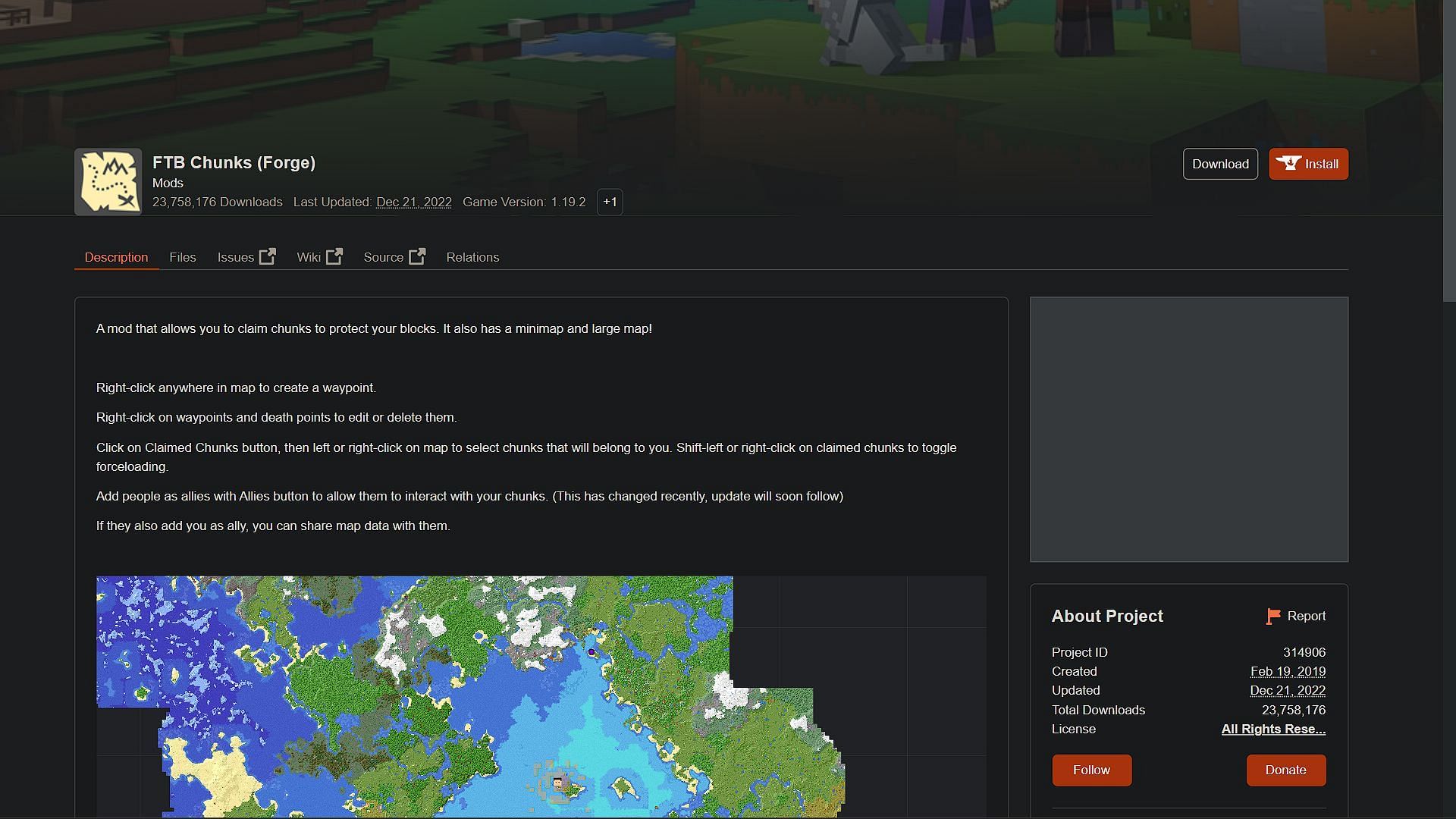Open the Issues external page
The width and height of the screenshot is (1456, 819).
coord(246,257)
